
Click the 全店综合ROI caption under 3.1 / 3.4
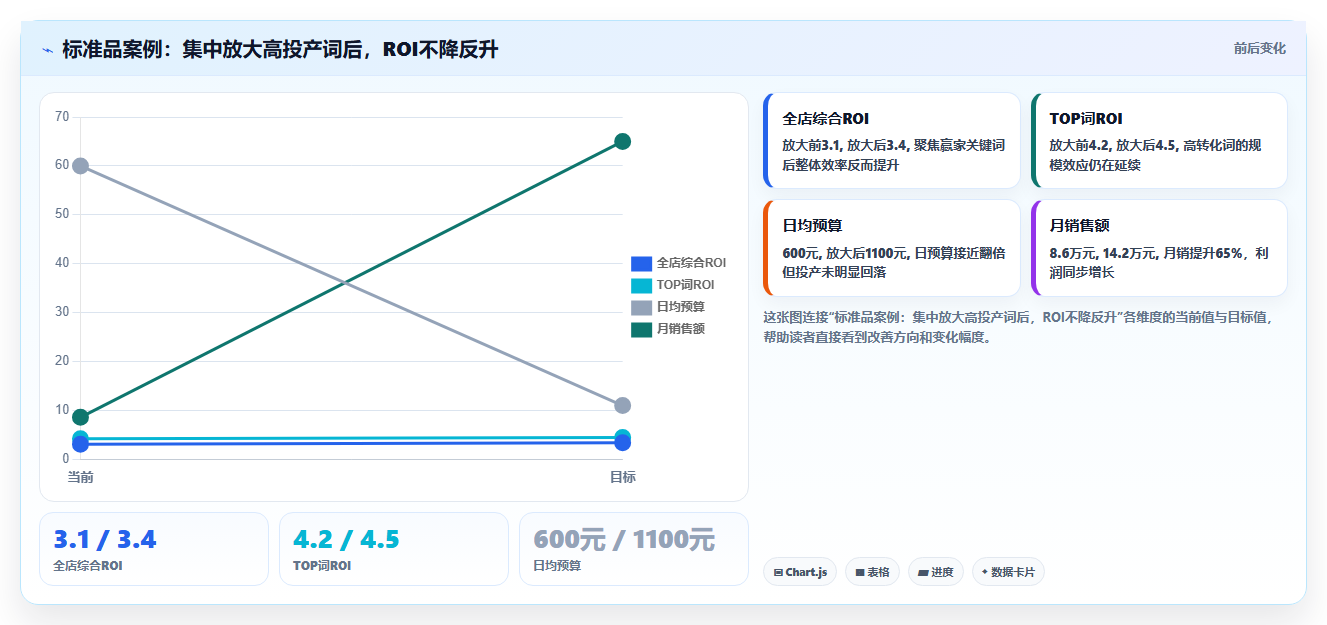point(88,566)
